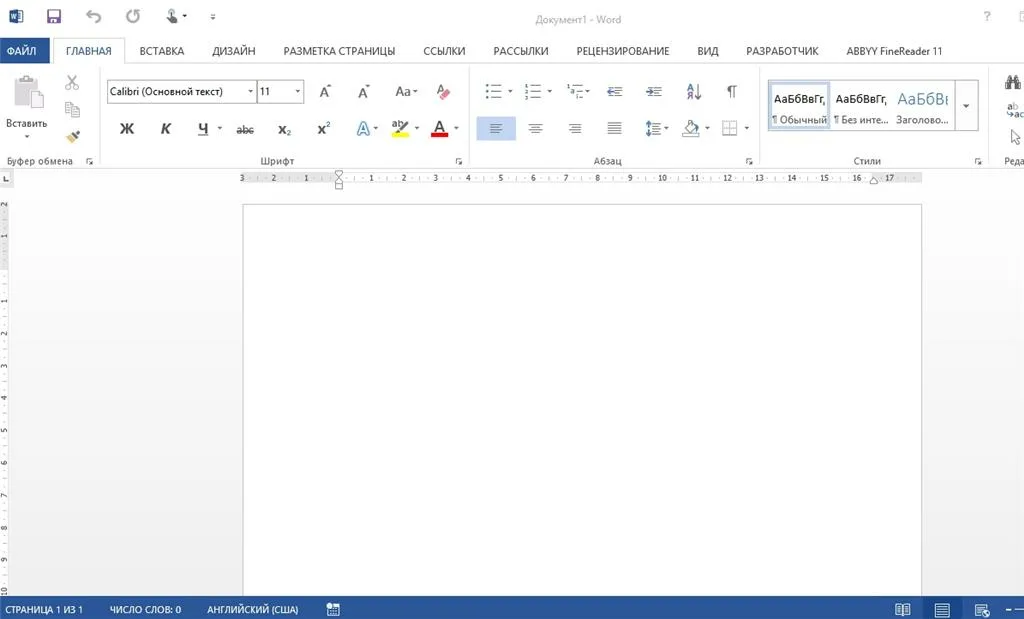This screenshot has height=619, width=1024.
Task: Open the borders button
Action: (729, 129)
